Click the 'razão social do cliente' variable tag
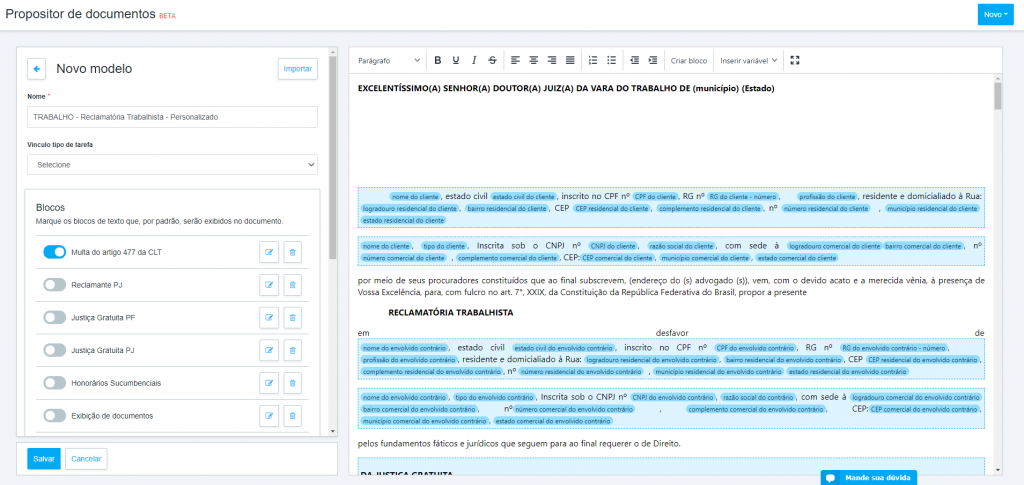 click(680, 246)
